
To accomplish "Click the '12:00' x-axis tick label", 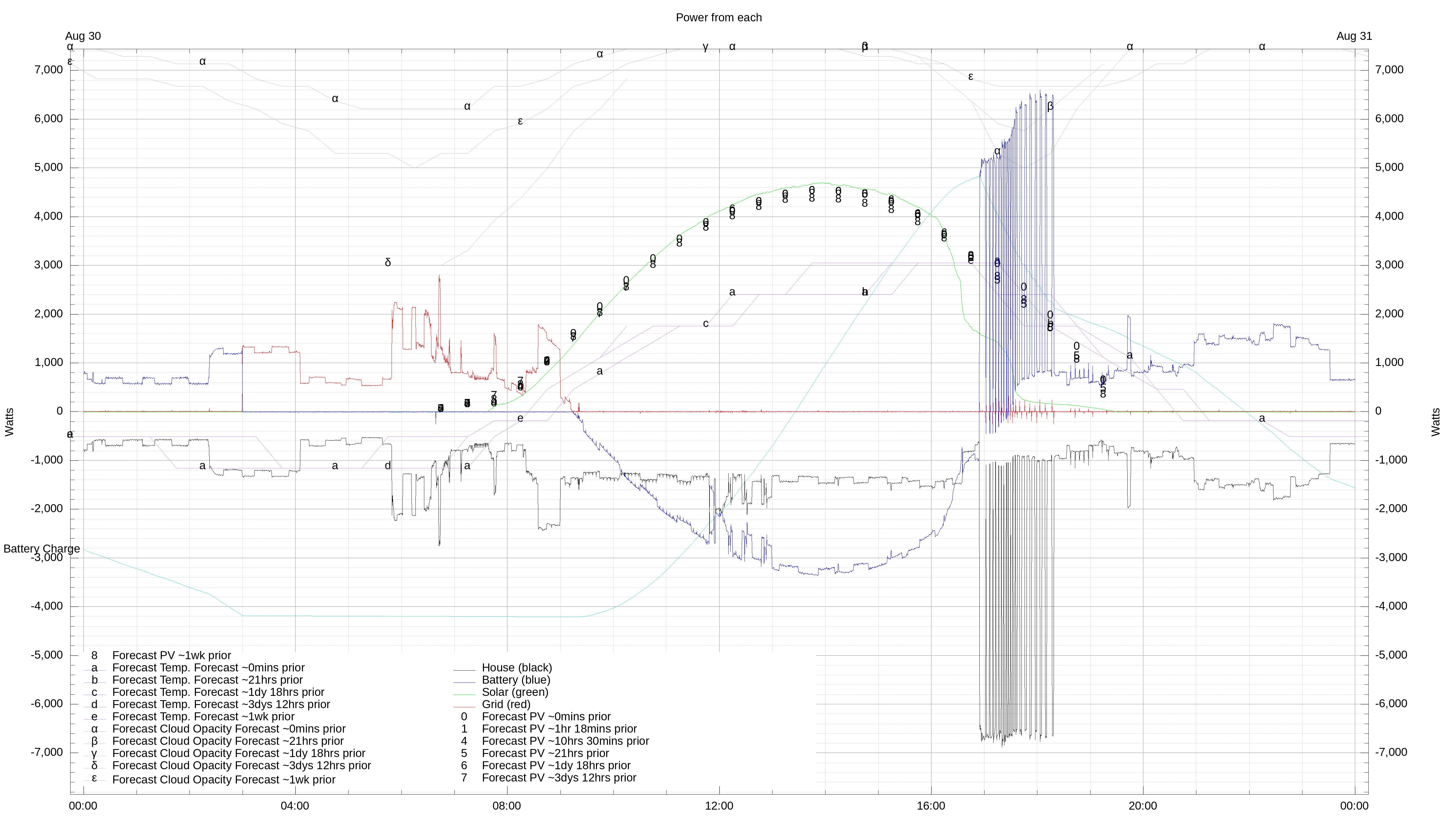I will 719,806.
